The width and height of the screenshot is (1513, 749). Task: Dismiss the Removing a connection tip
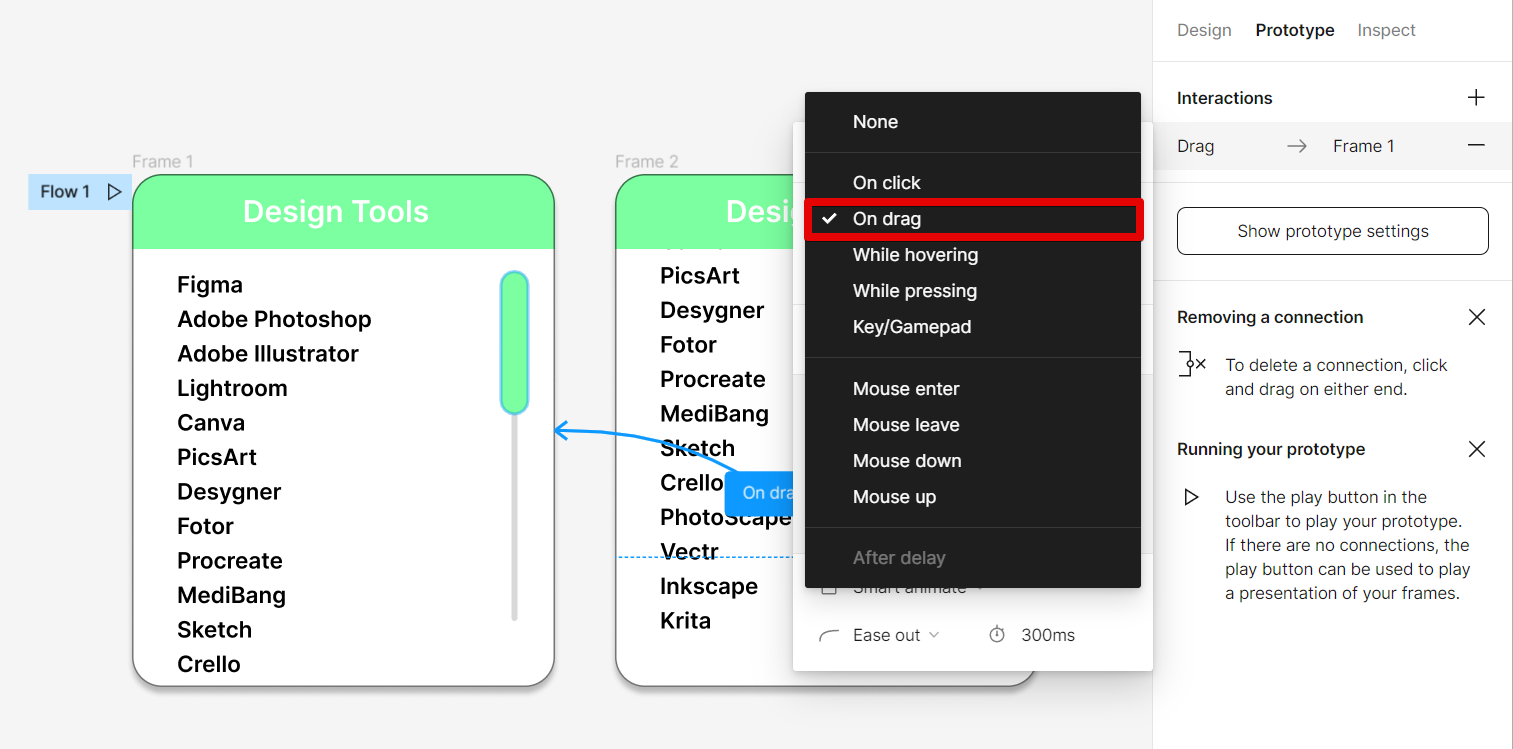point(1476,317)
